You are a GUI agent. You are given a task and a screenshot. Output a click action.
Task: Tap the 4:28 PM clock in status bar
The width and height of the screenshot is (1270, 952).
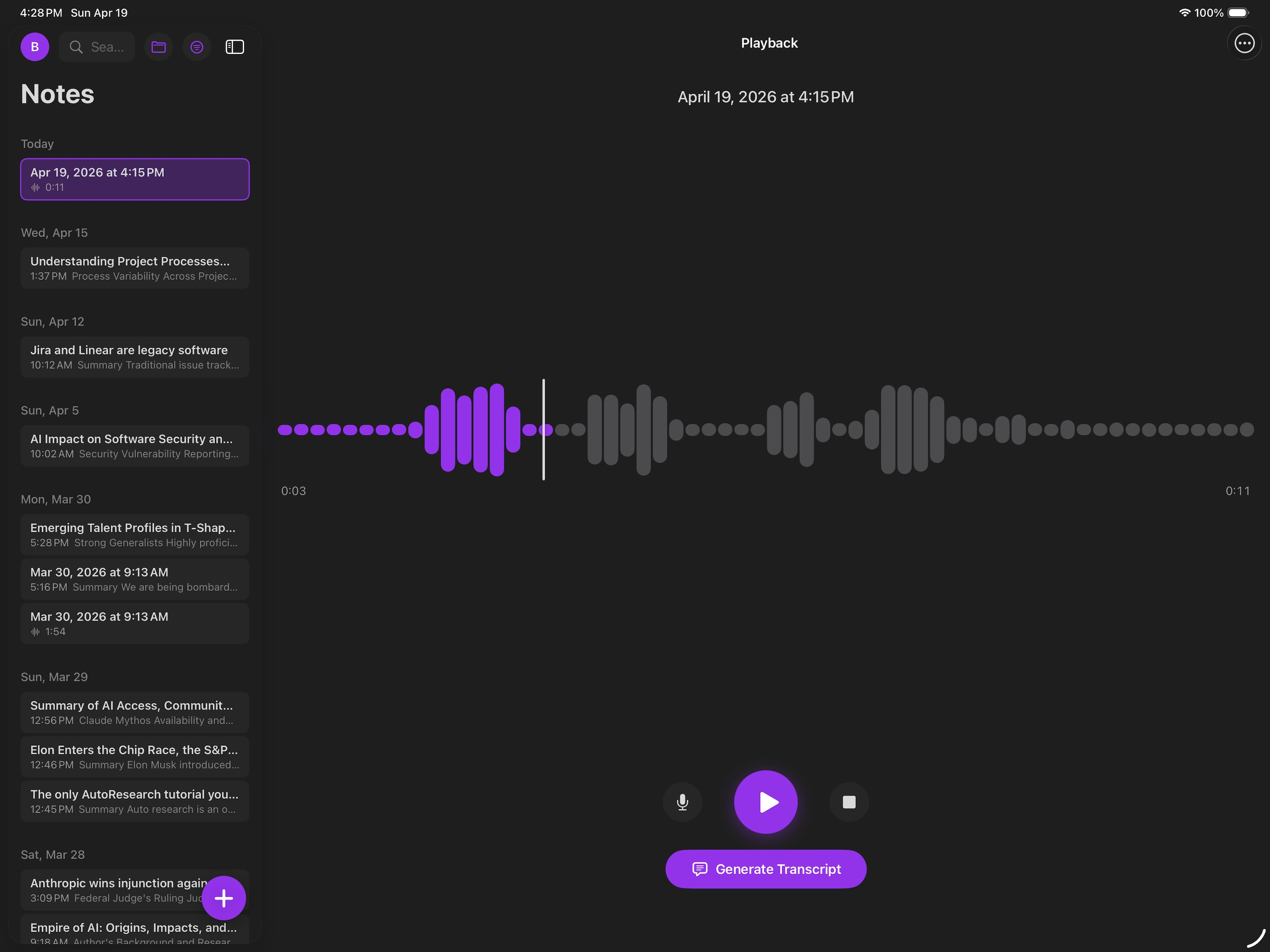pyautogui.click(x=42, y=12)
